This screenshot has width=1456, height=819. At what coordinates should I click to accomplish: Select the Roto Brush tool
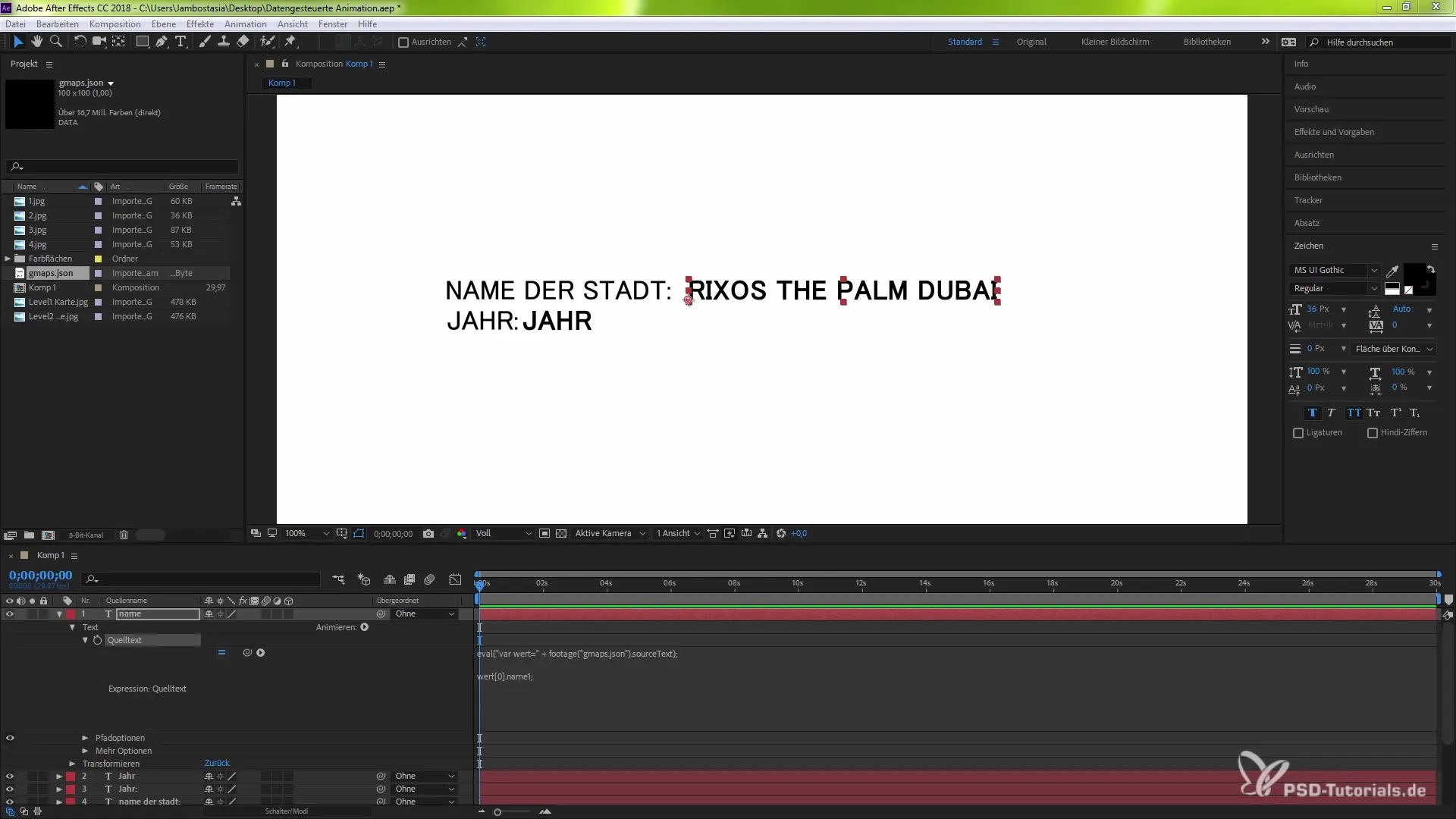point(267,42)
